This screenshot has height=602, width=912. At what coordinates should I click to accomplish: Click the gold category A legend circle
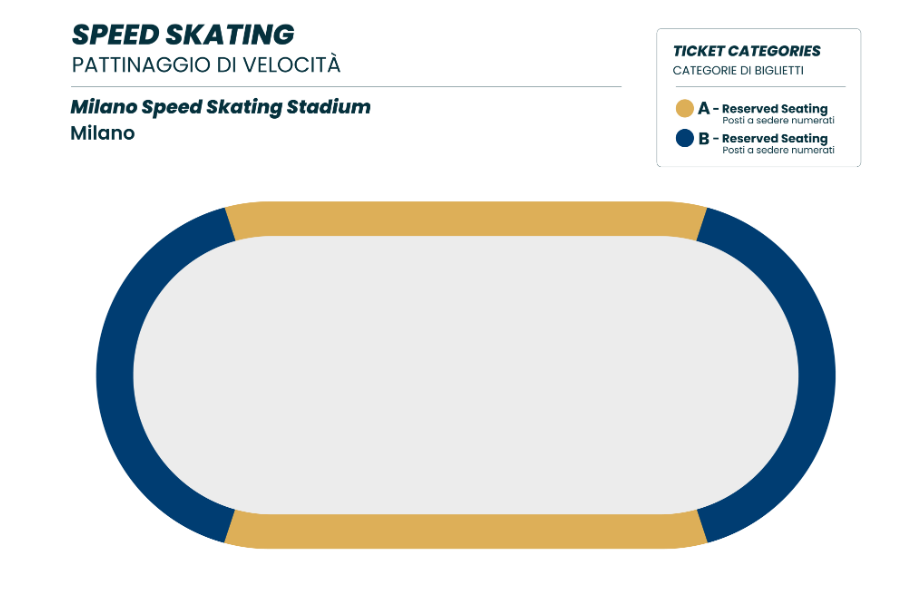(x=685, y=109)
